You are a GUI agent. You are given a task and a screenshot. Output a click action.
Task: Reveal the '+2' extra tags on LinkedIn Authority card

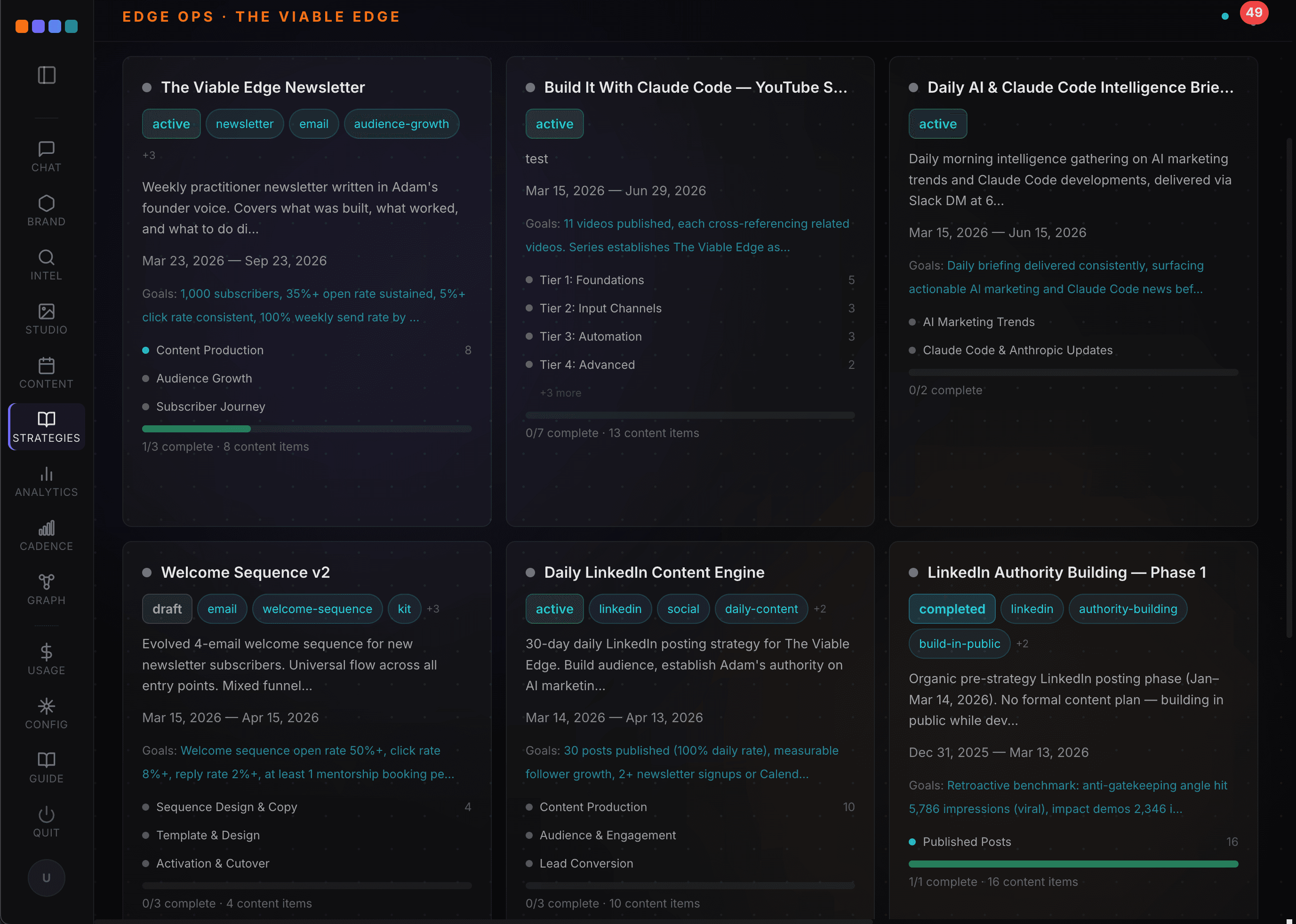point(1023,644)
